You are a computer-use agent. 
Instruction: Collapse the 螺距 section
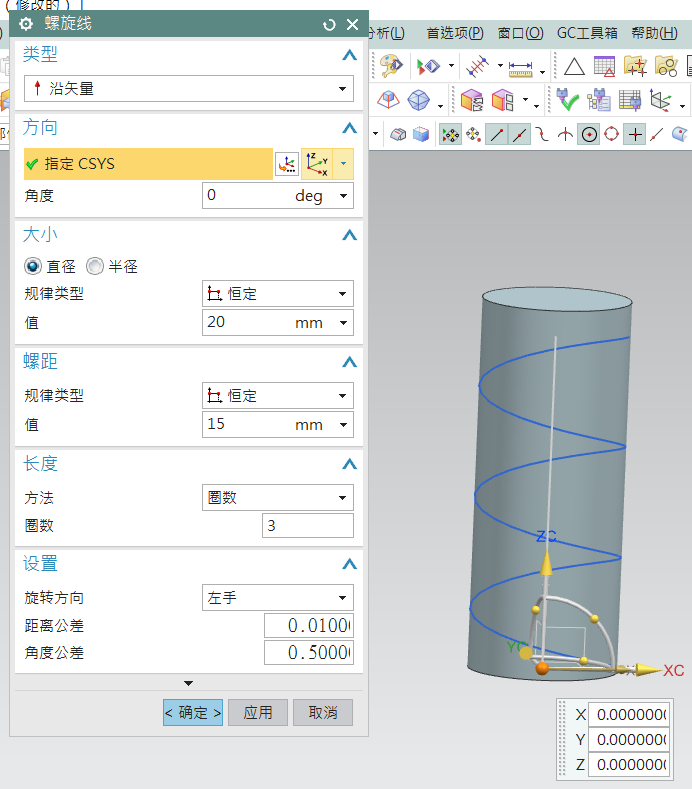349,362
